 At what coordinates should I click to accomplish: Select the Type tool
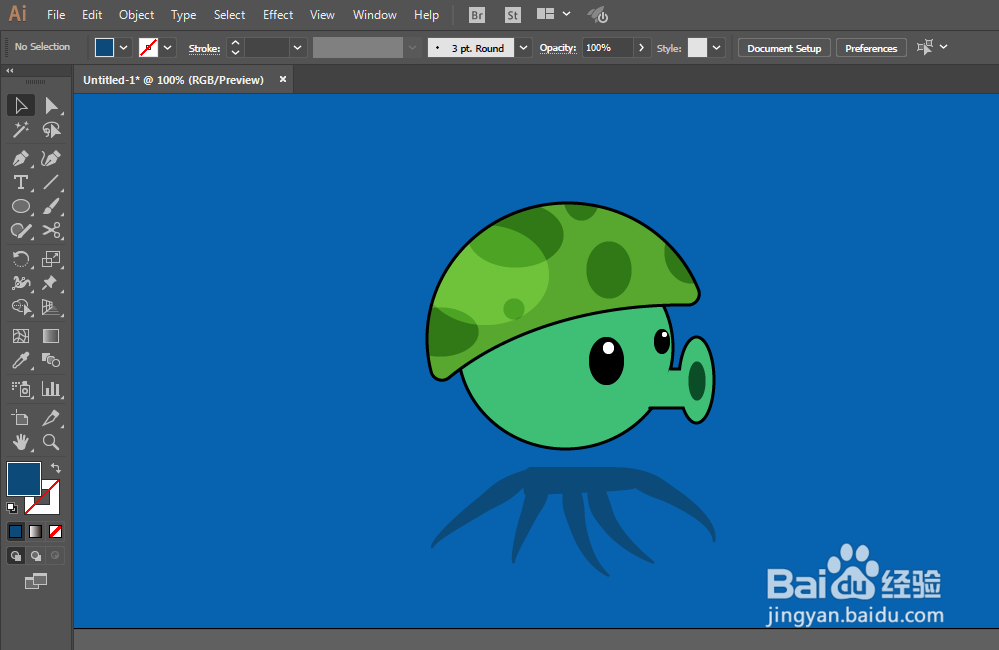pyautogui.click(x=21, y=182)
